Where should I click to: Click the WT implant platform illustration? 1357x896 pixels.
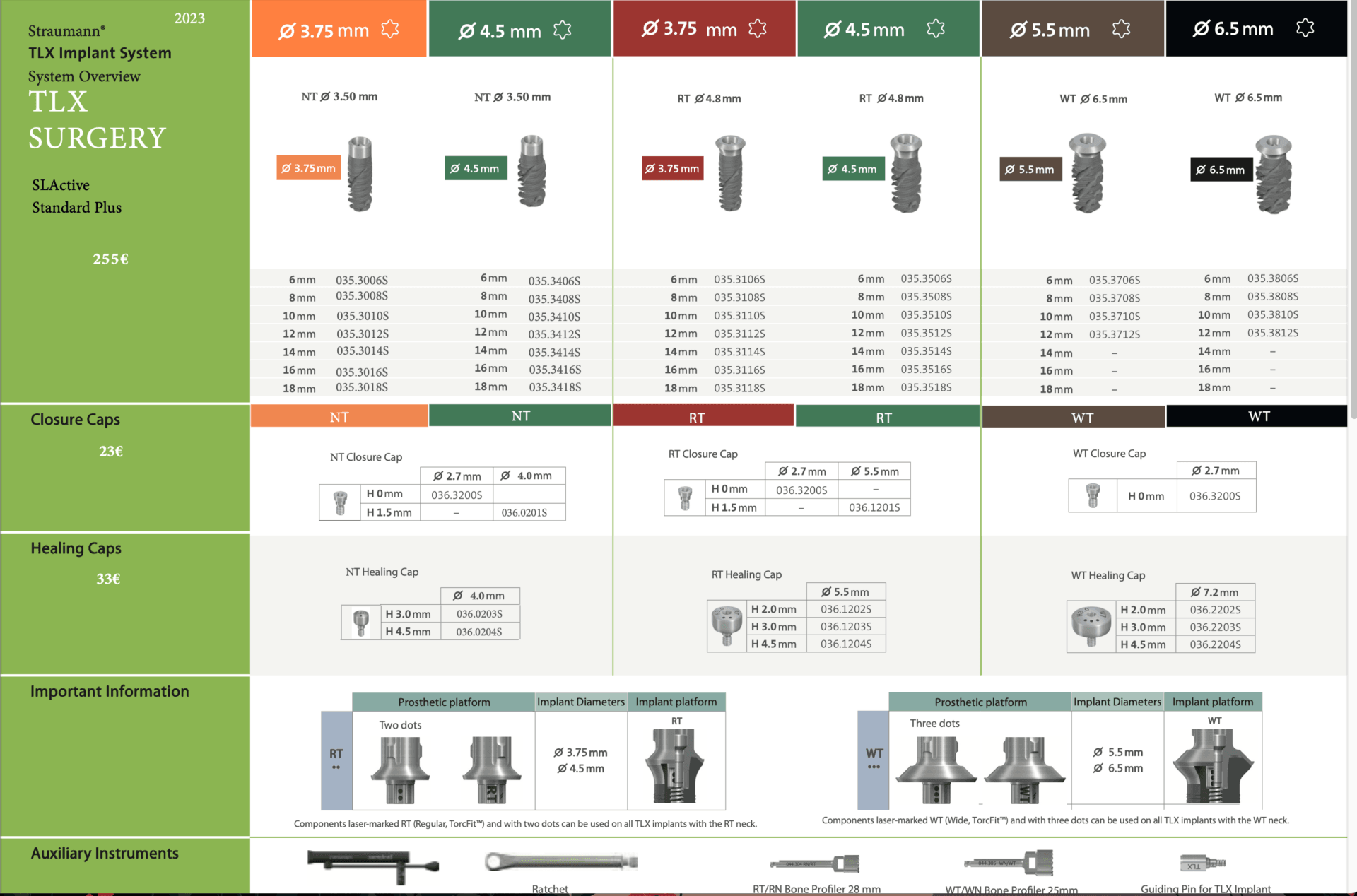tap(1214, 767)
